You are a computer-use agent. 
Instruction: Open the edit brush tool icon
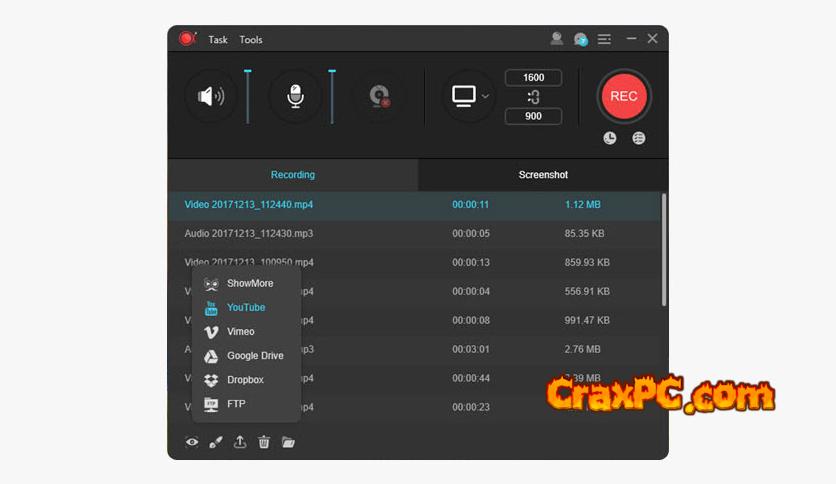[x=216, y=442]
